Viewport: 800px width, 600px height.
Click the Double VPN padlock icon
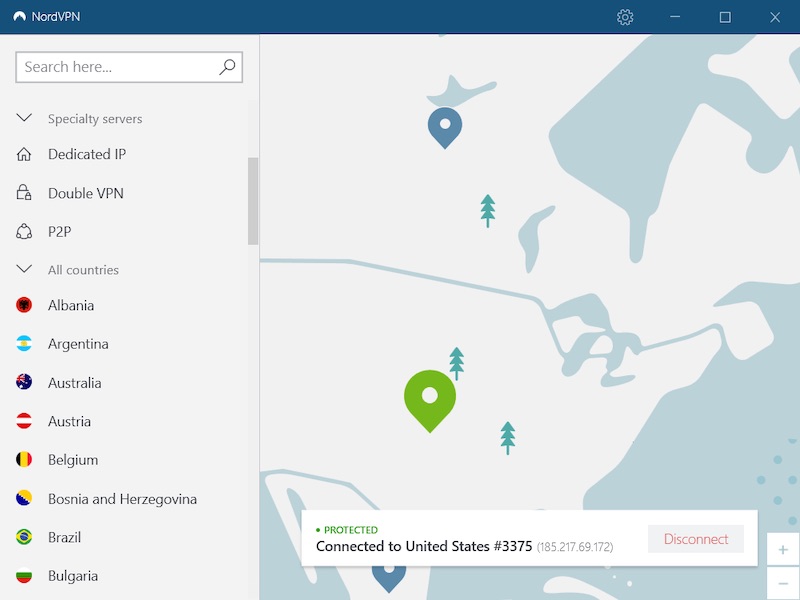24,193
